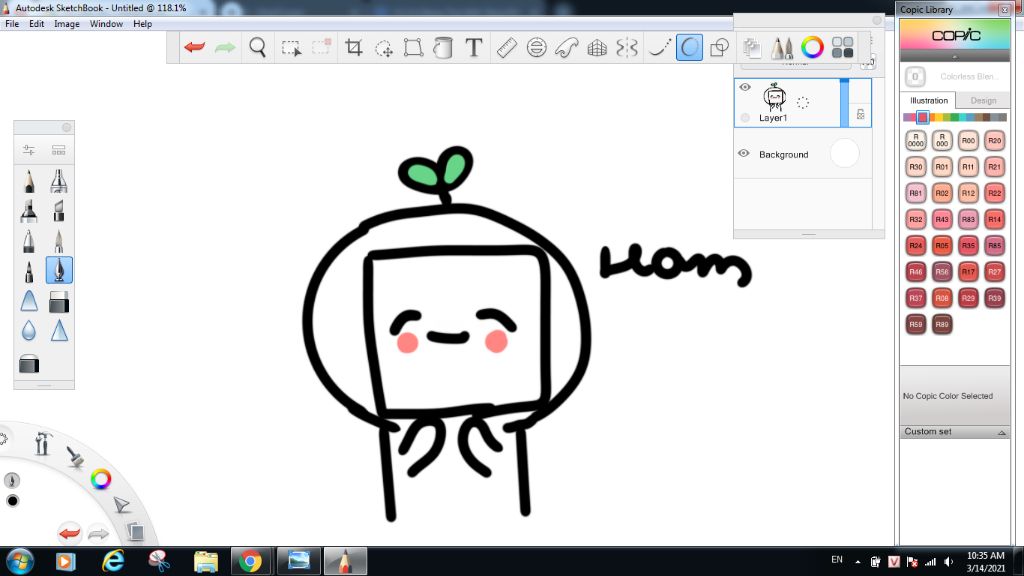Select the highlighted ink pen brush
The width and height of the screenshot is (1024, 576).
pos(59,270)
